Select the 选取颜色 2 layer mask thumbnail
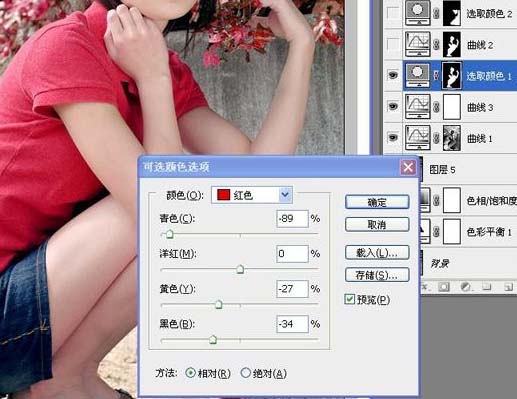This screenshot has height=399, width=517. pyautogui.click(x=452, y=13)
